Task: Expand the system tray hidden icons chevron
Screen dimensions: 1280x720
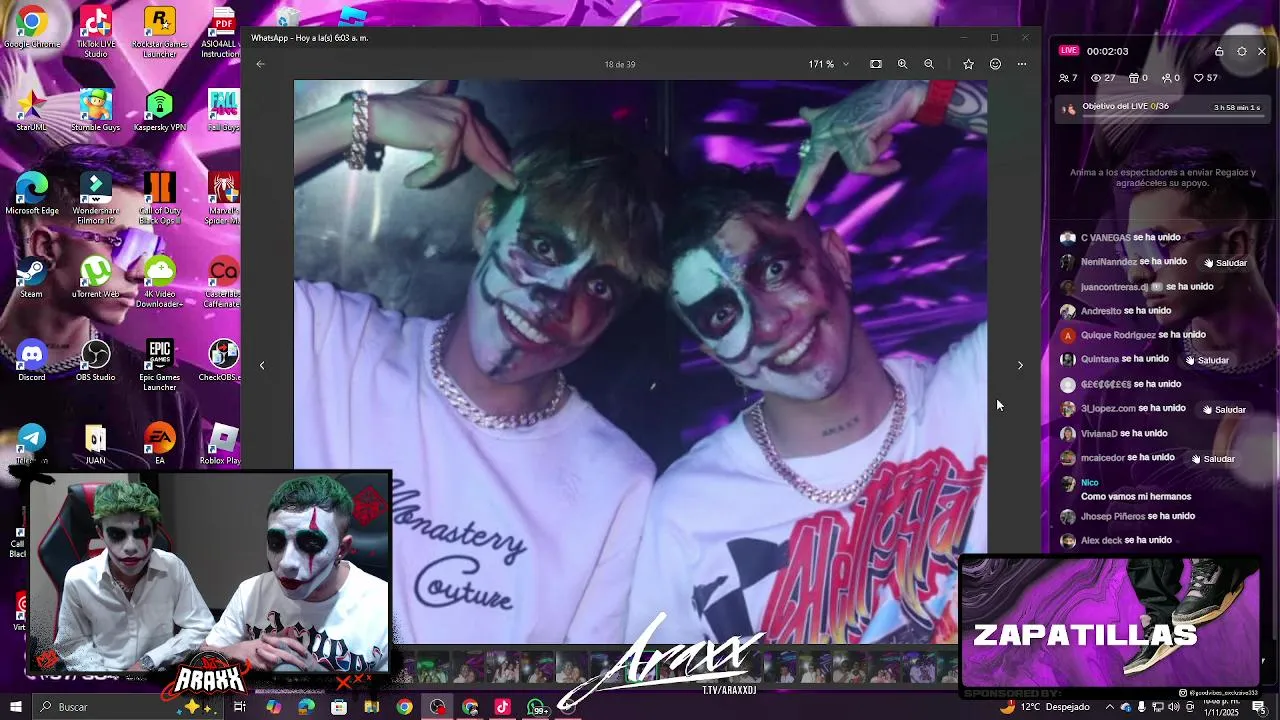Action: (1109, 707)
